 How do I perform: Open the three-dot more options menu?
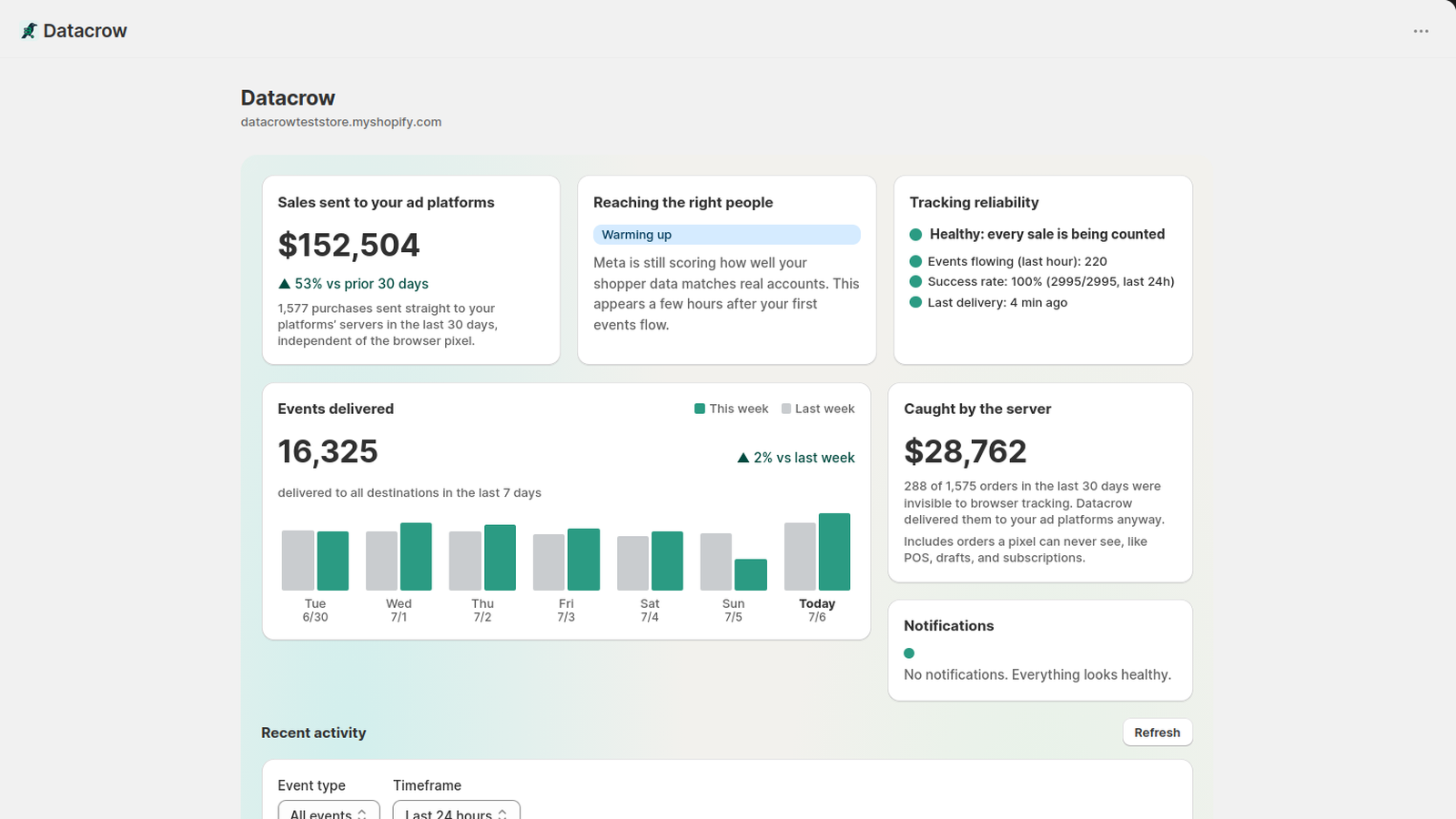pos(1421,31)
